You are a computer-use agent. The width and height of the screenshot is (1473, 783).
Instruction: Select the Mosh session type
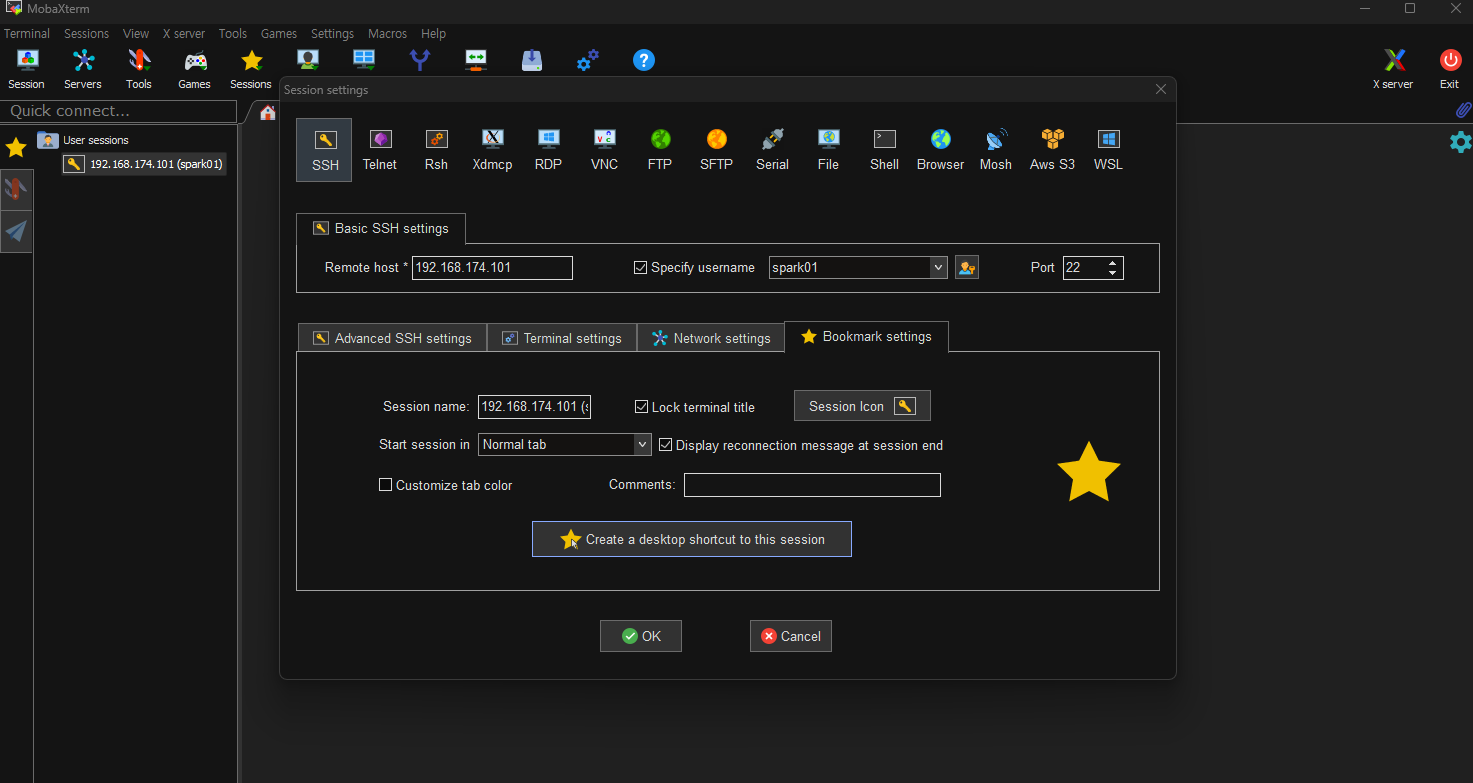[x=996, y=150]
